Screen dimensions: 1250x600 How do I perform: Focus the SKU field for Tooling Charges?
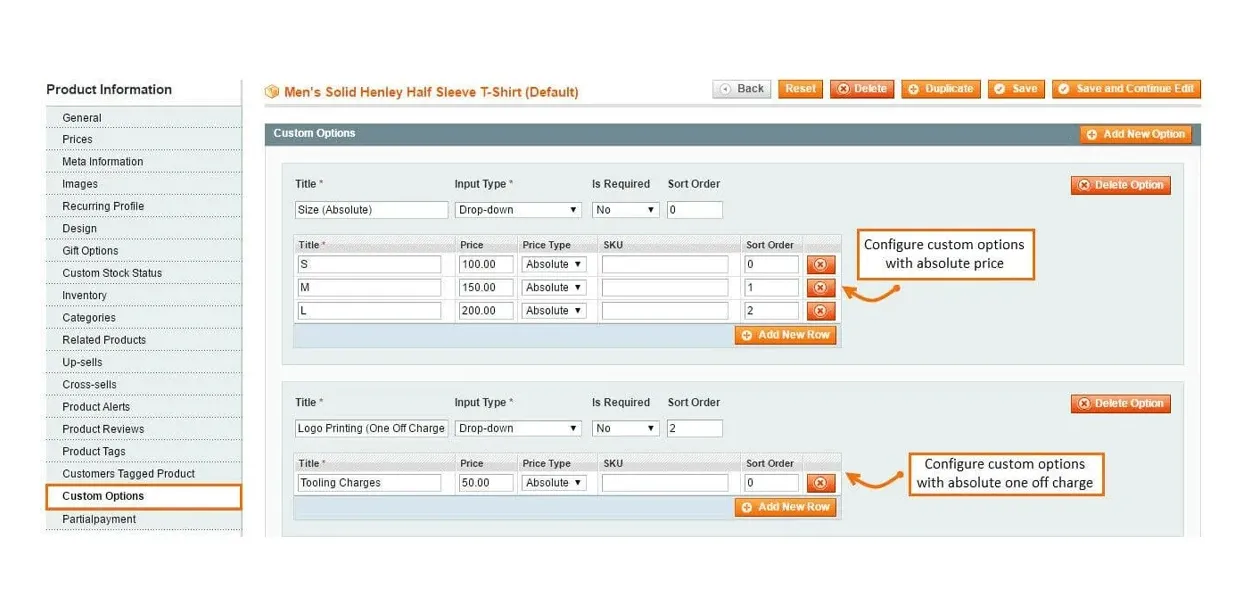point(665,483)
